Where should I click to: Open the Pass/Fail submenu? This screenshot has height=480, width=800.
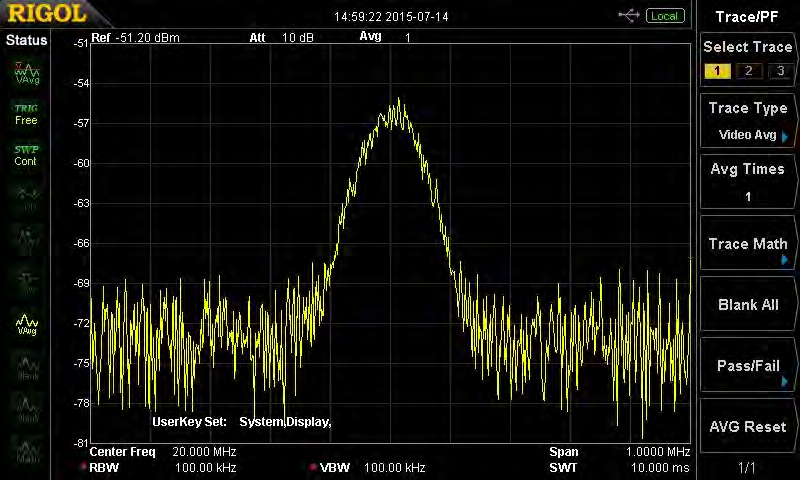pos(747,365)
